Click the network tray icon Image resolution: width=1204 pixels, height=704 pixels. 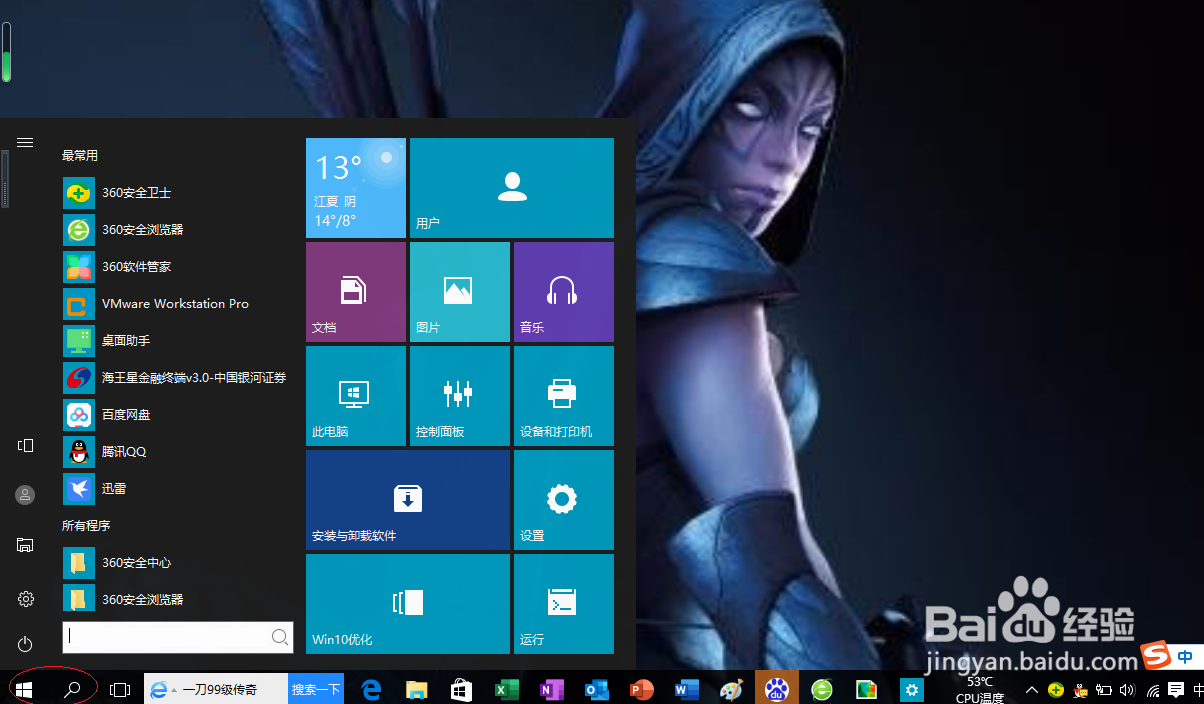(x=1152, y=690)
